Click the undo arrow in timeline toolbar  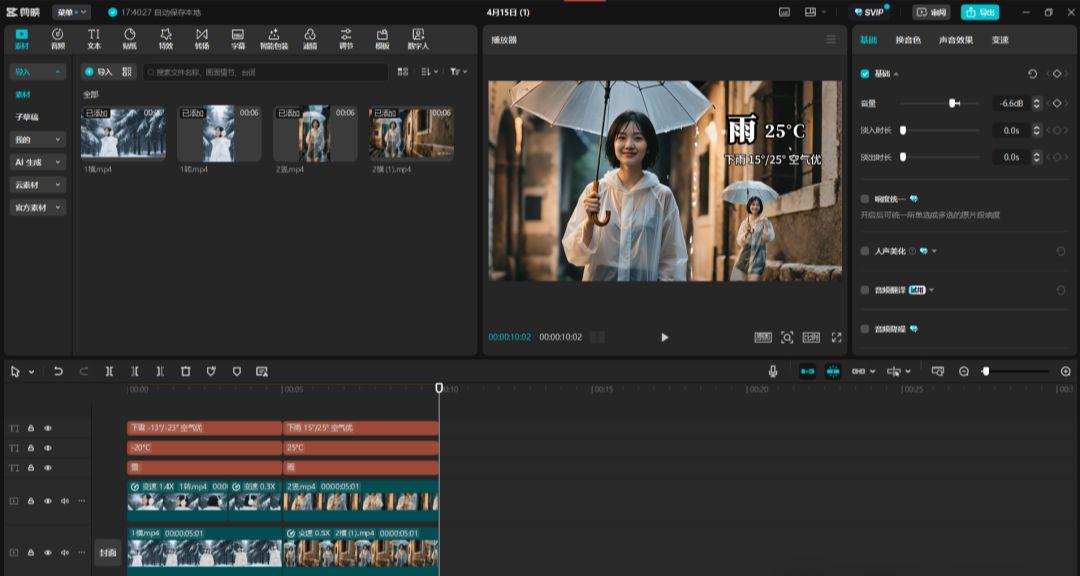[58, 371]
